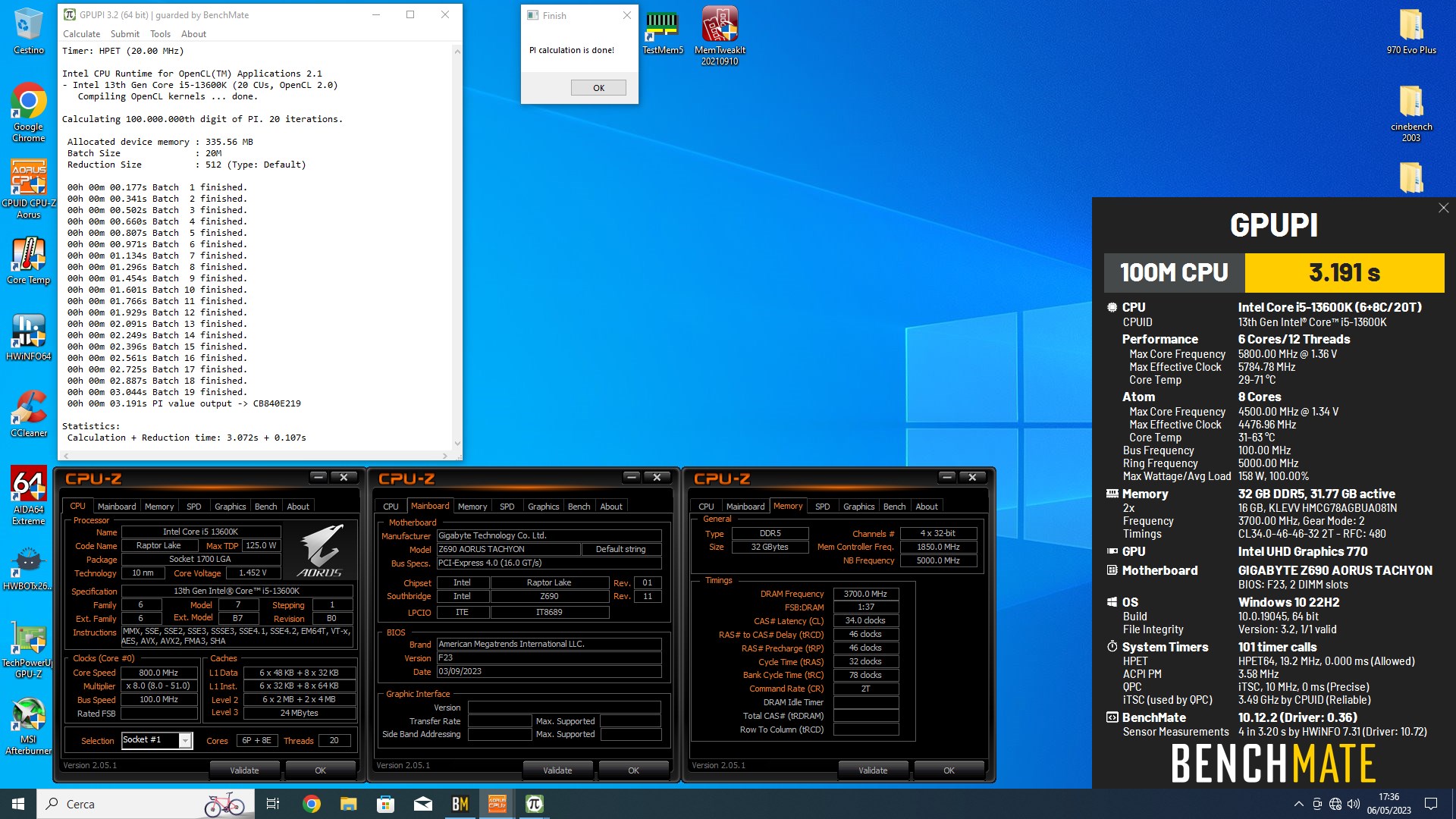Click Validate in the CPU tab CPU-Z window

(244, 770)
